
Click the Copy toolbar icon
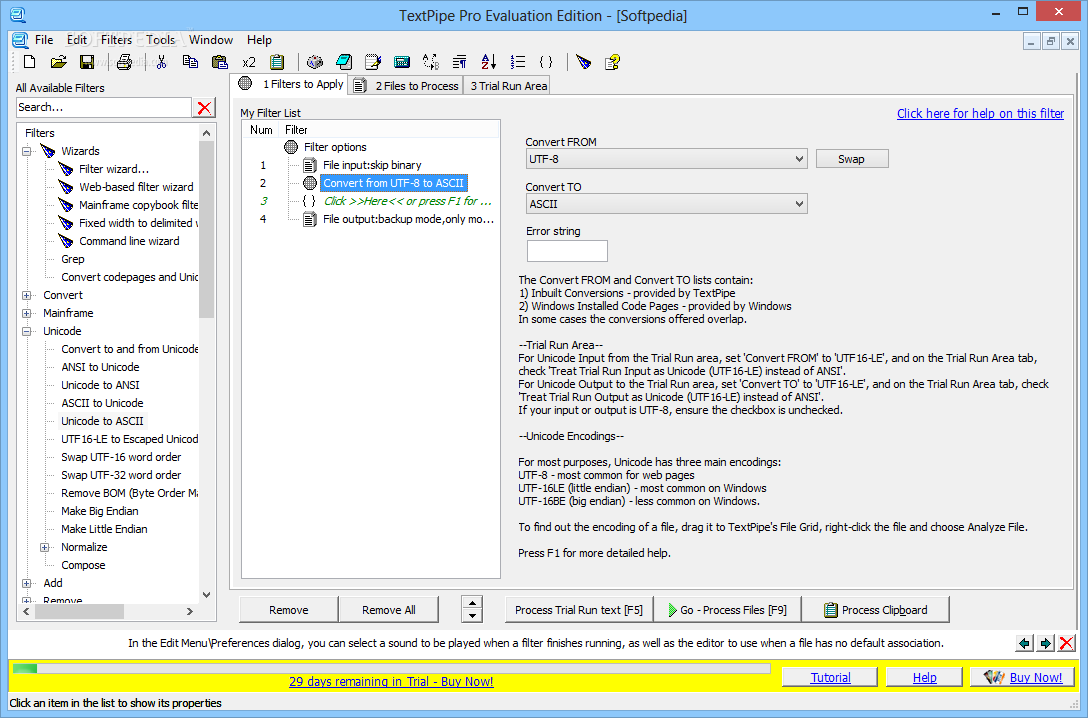[x=190, y=62]
